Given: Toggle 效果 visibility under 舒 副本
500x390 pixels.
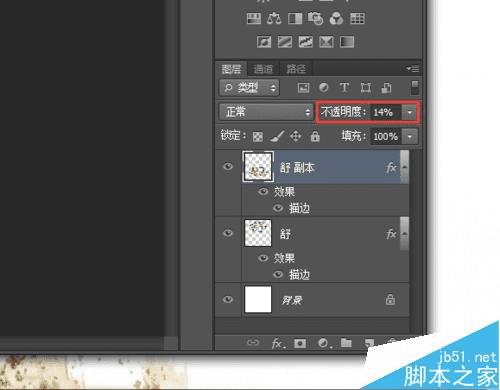Looking at the screenshot, I should [x=263, y=191].
